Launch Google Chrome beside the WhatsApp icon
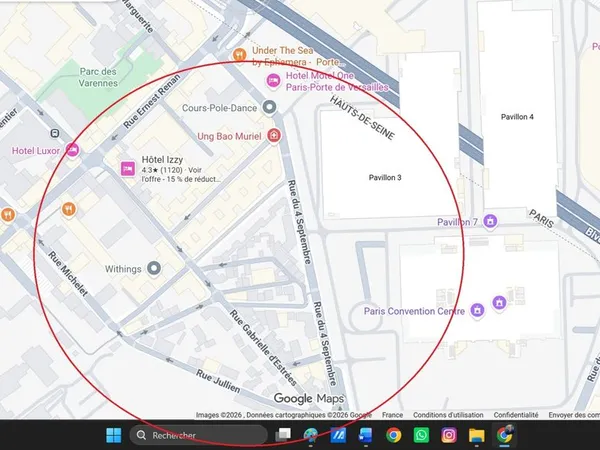 coord(393,435)
